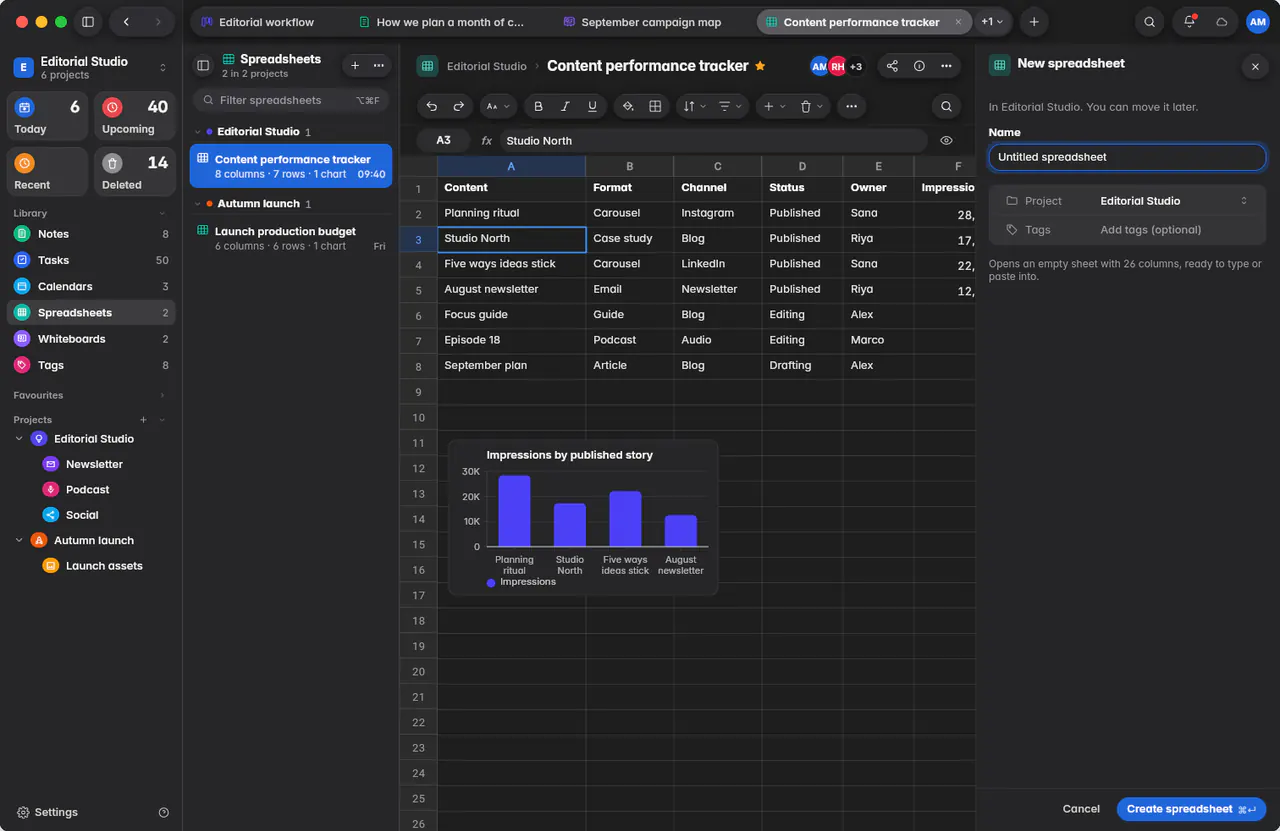Open the cell borders tool
Screen dimensions: 1280x831
click(655, 106)
